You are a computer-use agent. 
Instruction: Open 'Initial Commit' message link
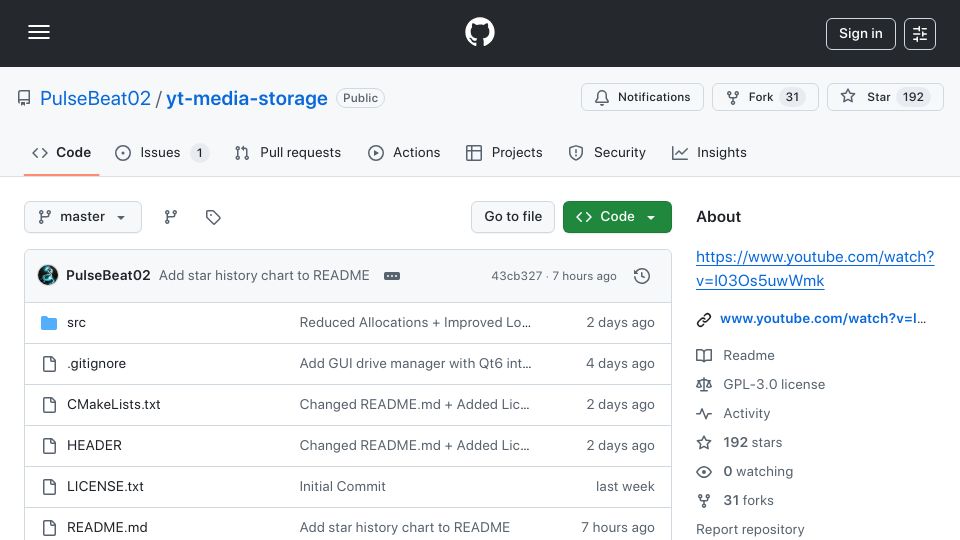pos(342,487)
